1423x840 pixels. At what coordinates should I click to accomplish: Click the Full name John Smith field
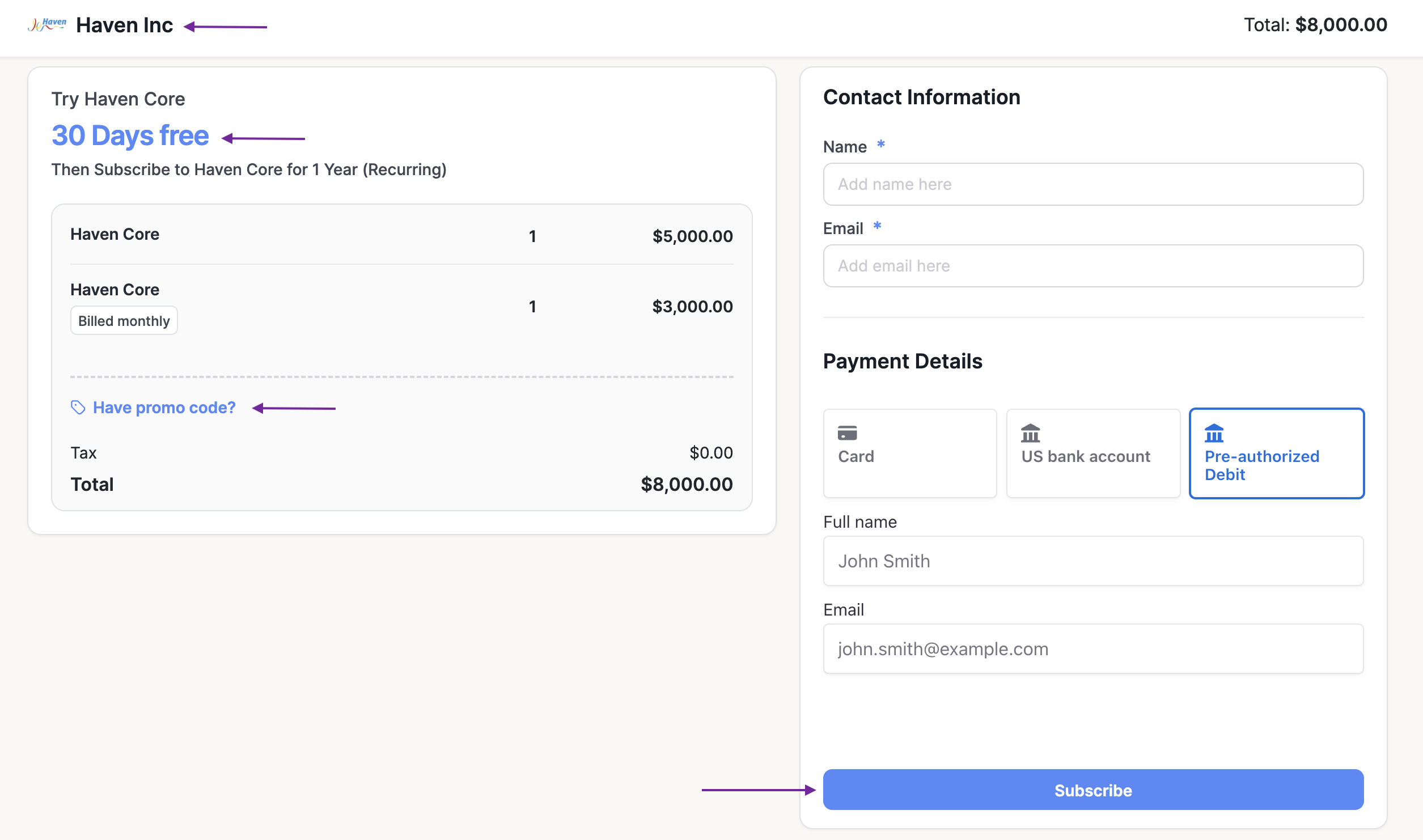(1092, 561)
